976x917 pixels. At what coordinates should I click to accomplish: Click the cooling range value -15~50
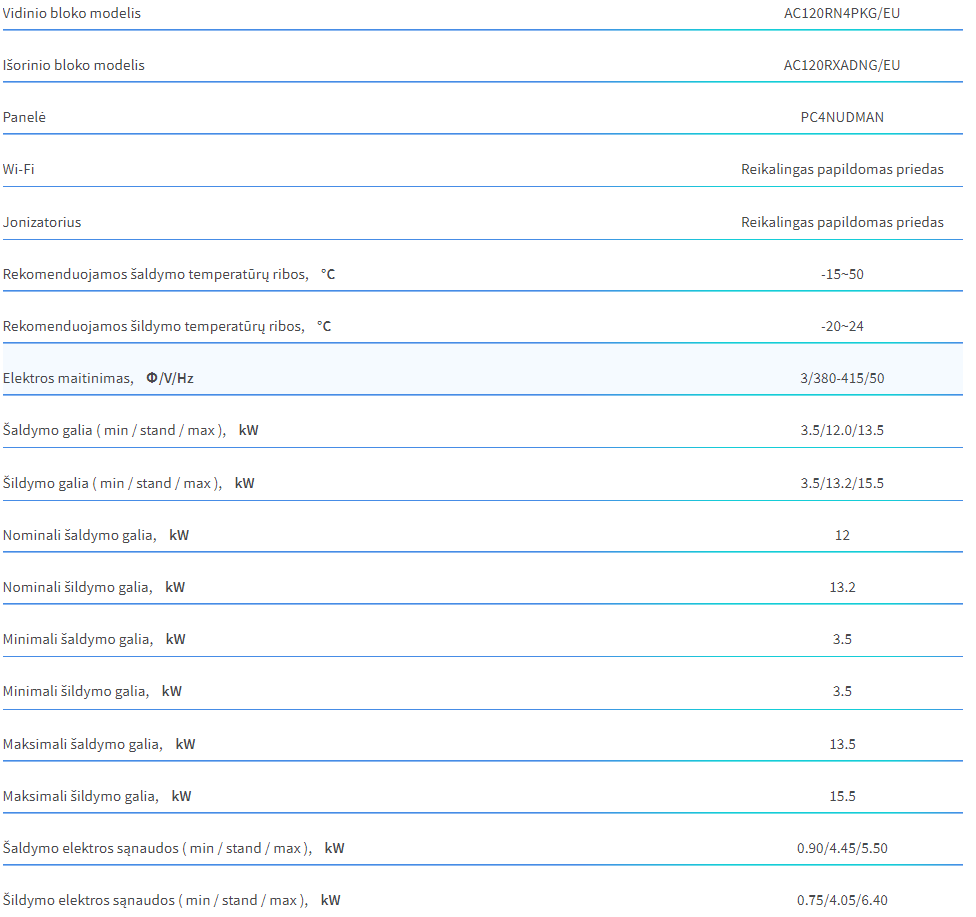pyautogui.click(x=842, y=275)
